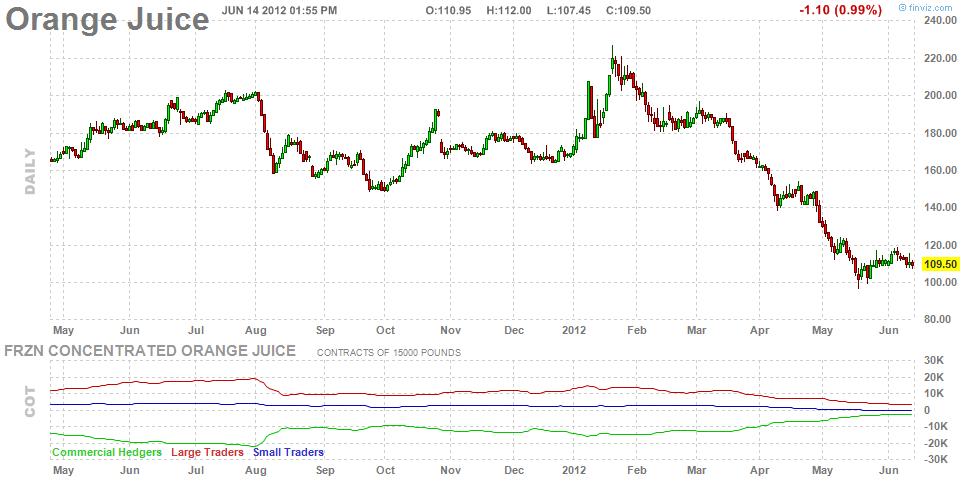Click the Feb label under price chart
This screenshot has height=491, width=971.
637,331
